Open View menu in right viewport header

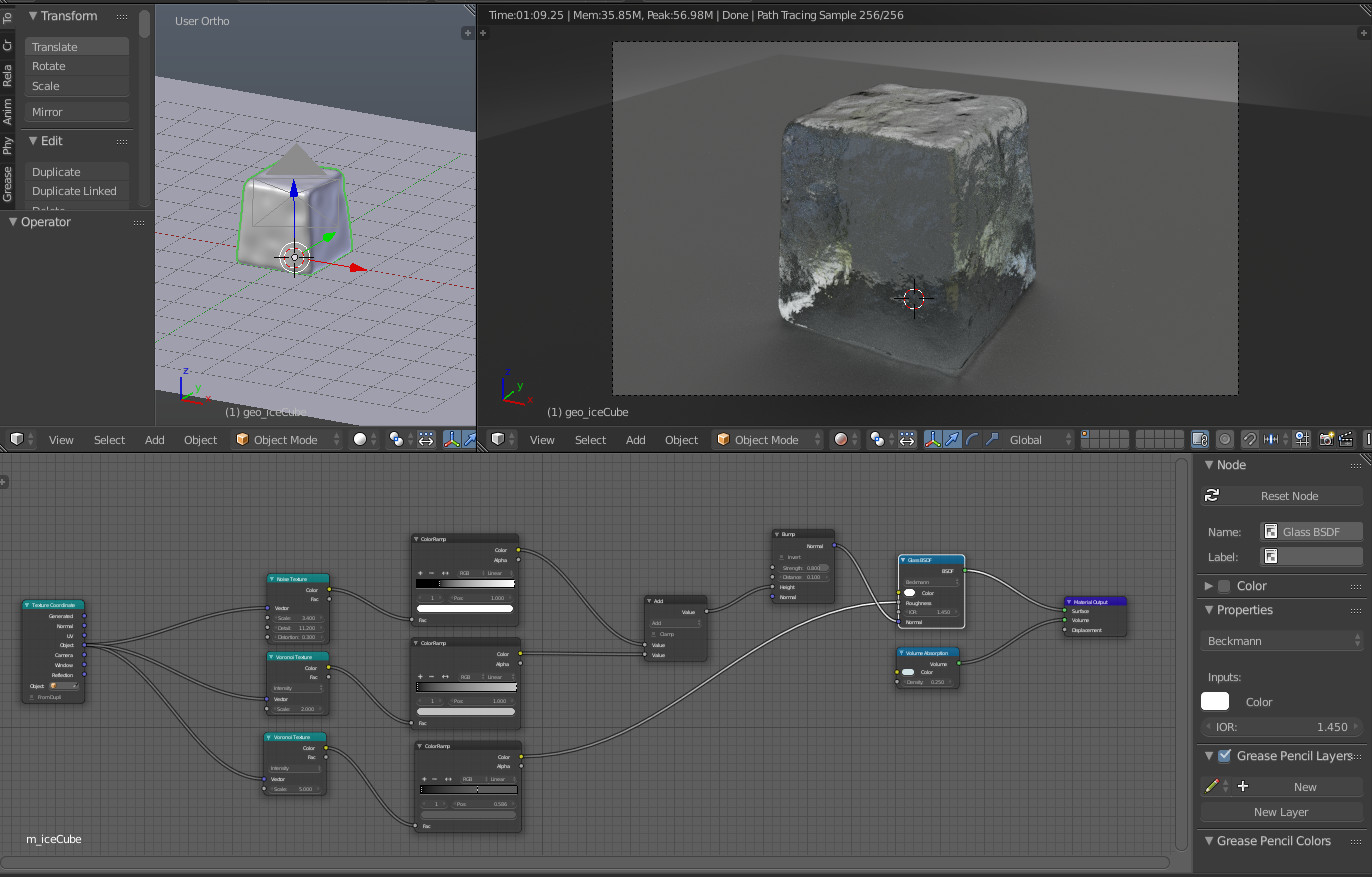(x=542, y=440)
